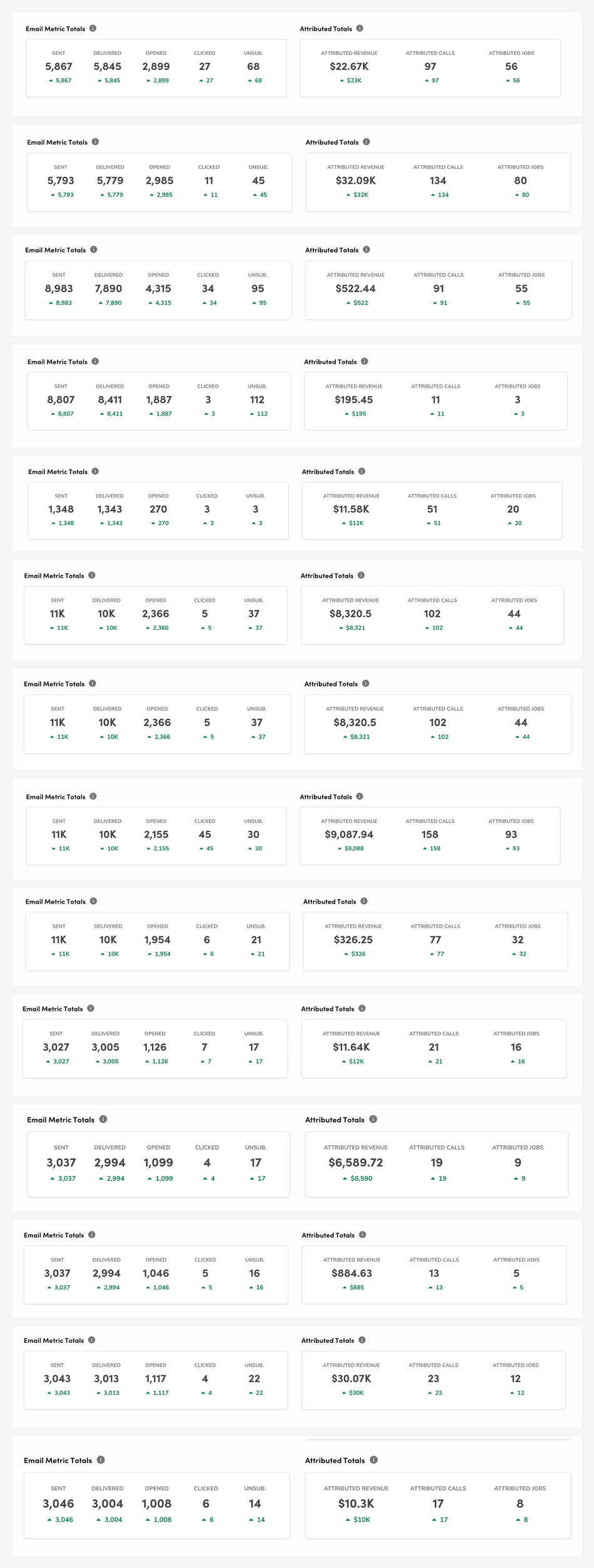
Task: Click Email Metric Totals info icon above 3,046 sent
Action: (101, 1460)
